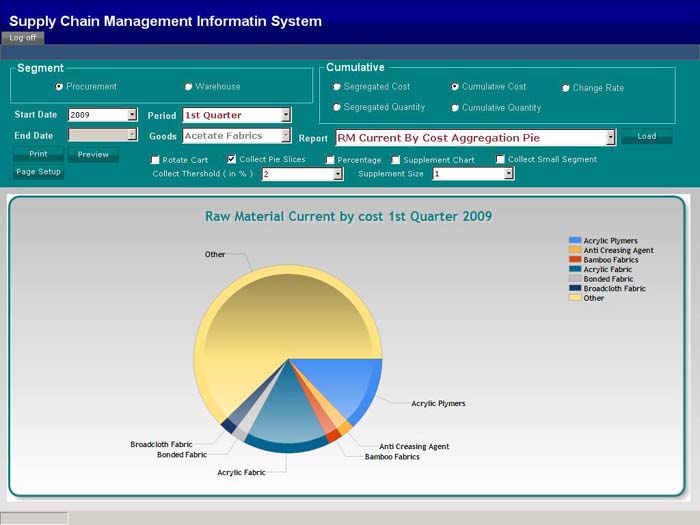The image size is (700, 525).
Task: Open the End Date dropdown
Action: [x=132, y=134]
